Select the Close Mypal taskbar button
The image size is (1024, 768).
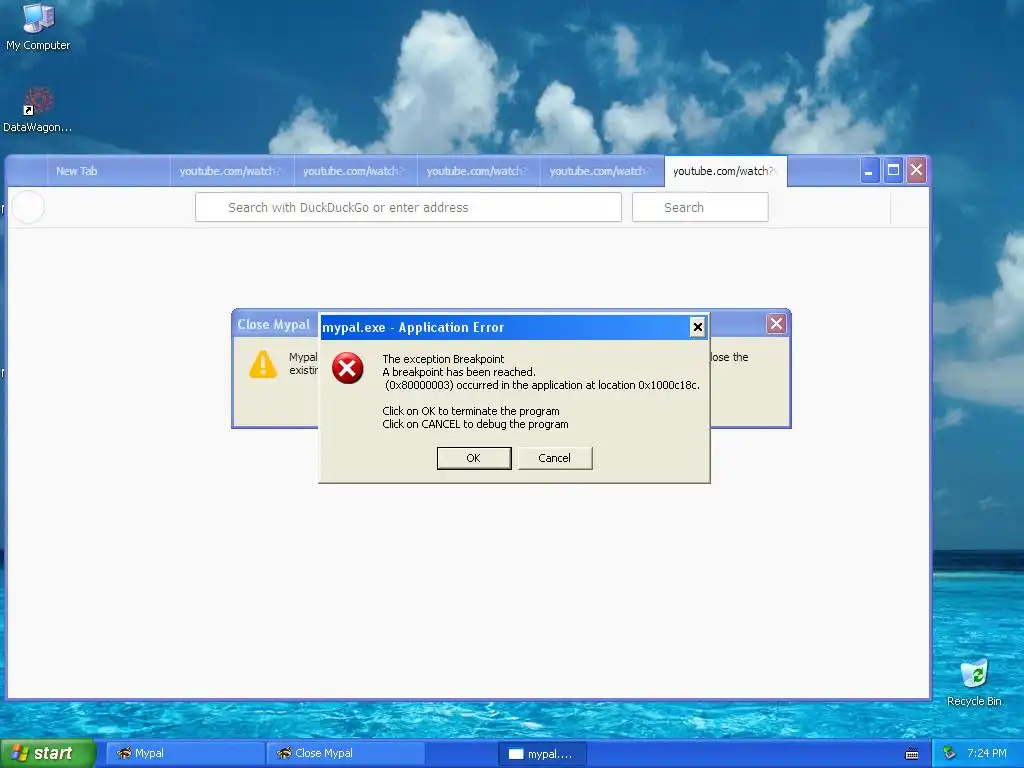tap(345, 753)
